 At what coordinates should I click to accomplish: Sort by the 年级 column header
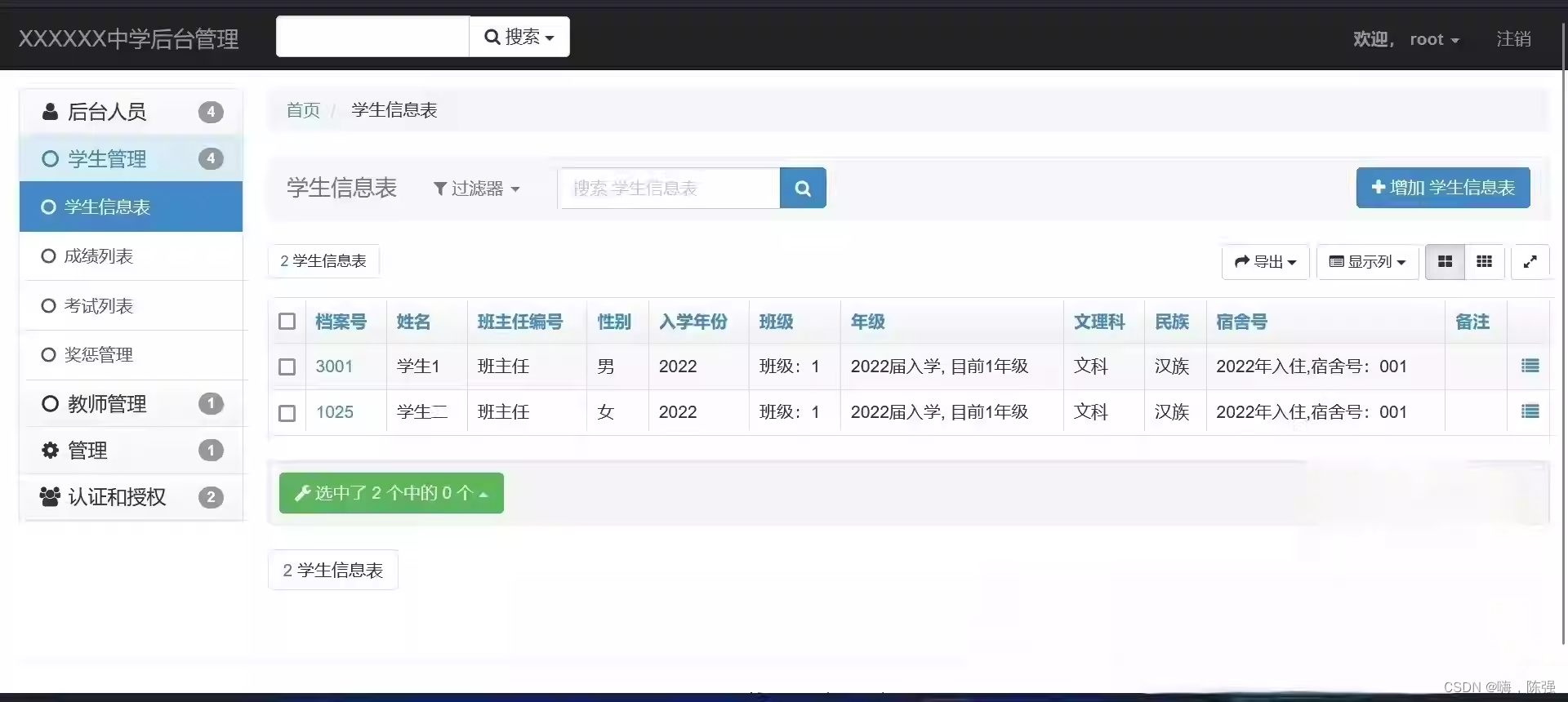[x=868, y=322]
